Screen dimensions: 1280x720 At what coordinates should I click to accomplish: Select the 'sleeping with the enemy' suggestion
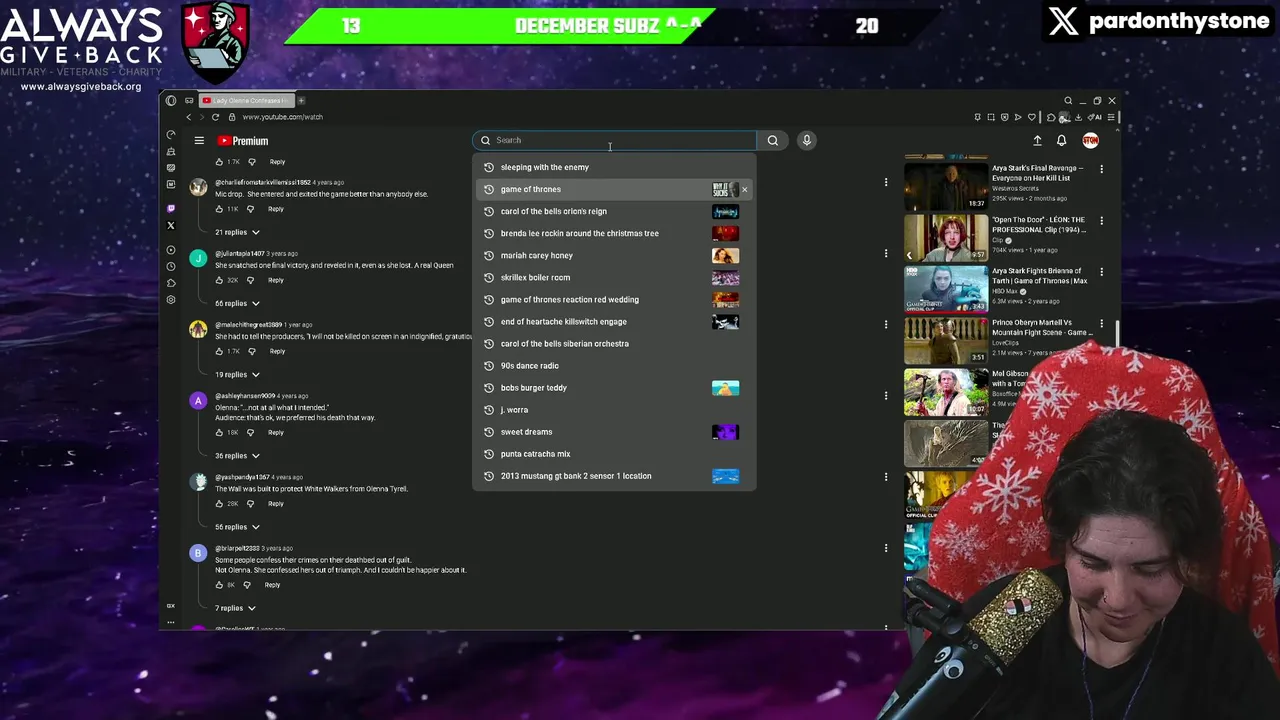click(614, 167)
